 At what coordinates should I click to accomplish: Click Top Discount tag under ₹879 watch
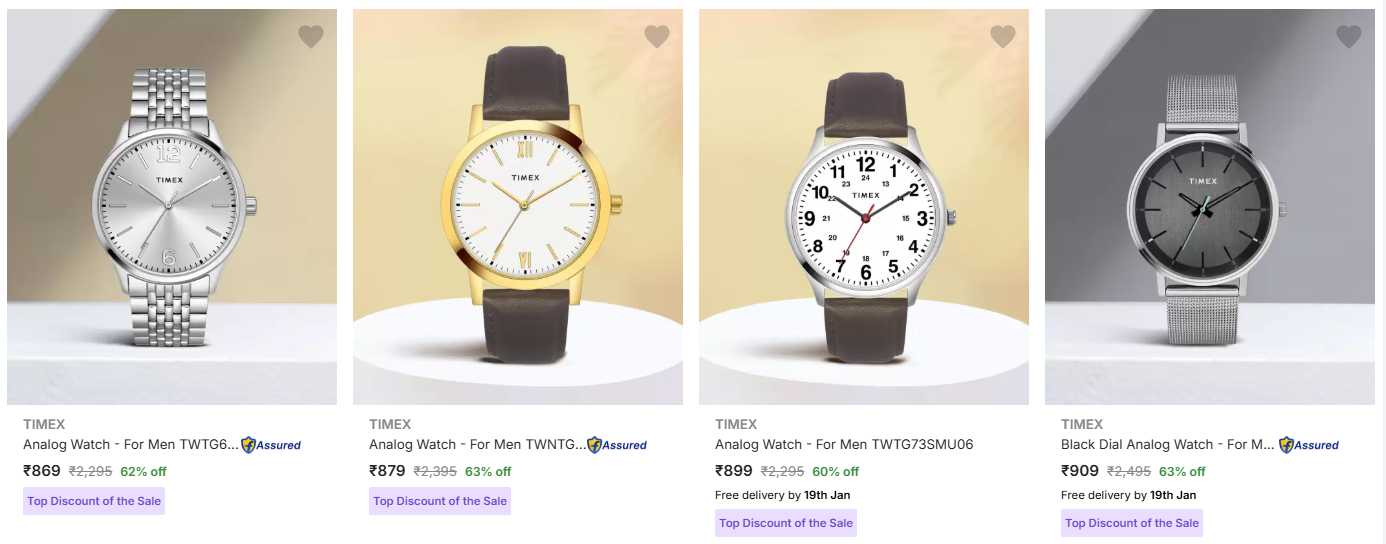(440, 501)
